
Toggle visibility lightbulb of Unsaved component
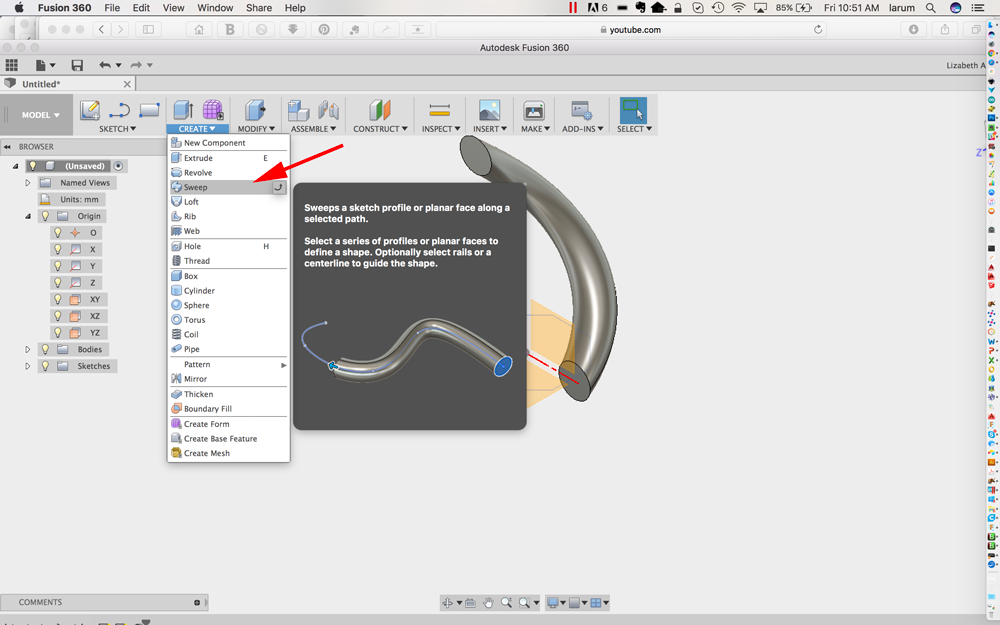tap(33, 166)
